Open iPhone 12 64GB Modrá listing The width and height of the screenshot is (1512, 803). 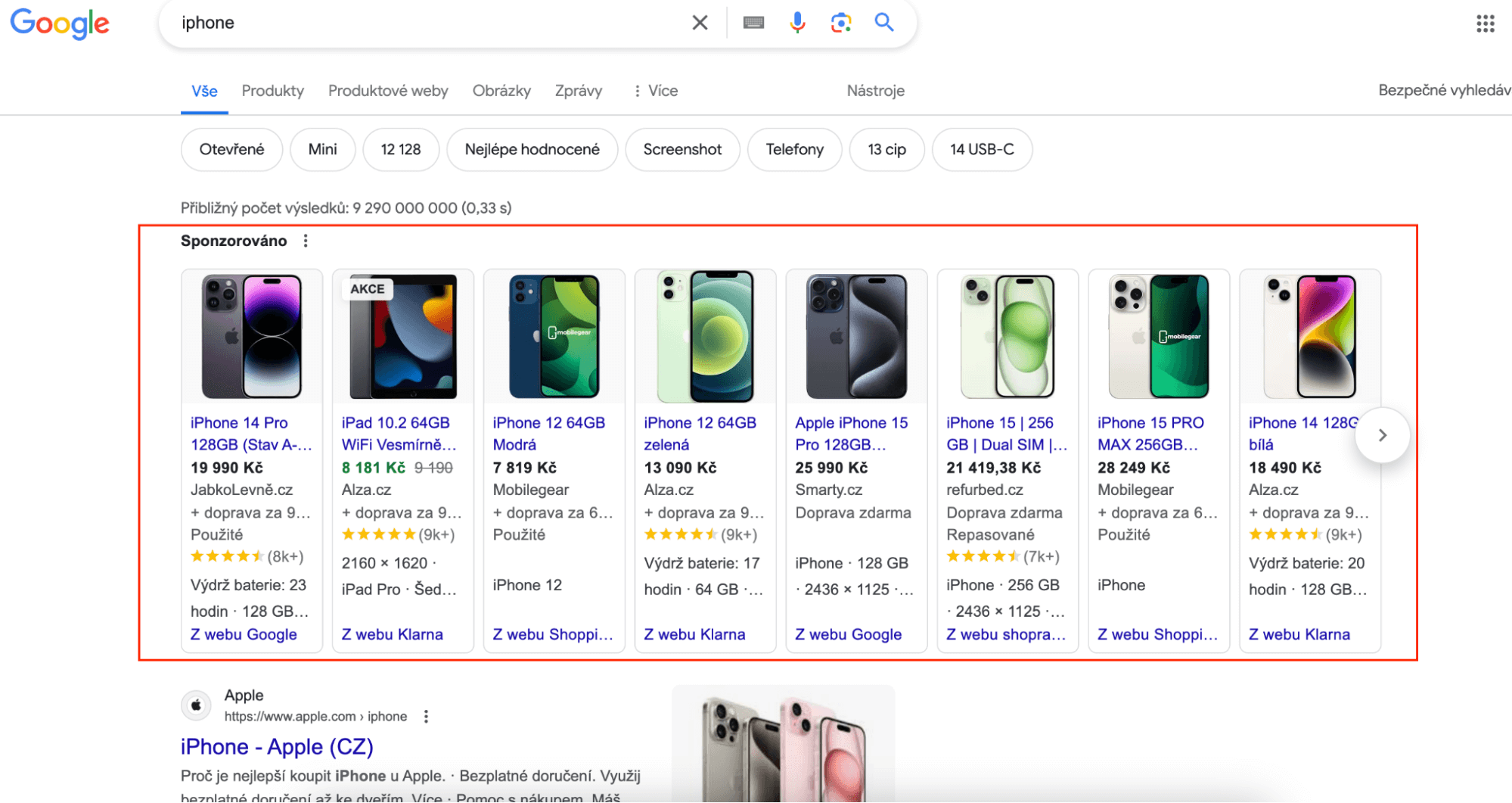point(549,434)
